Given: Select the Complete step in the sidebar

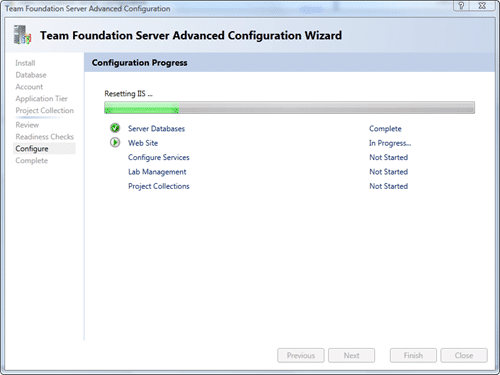Looking at the screenshot, I should click(31, 161).
